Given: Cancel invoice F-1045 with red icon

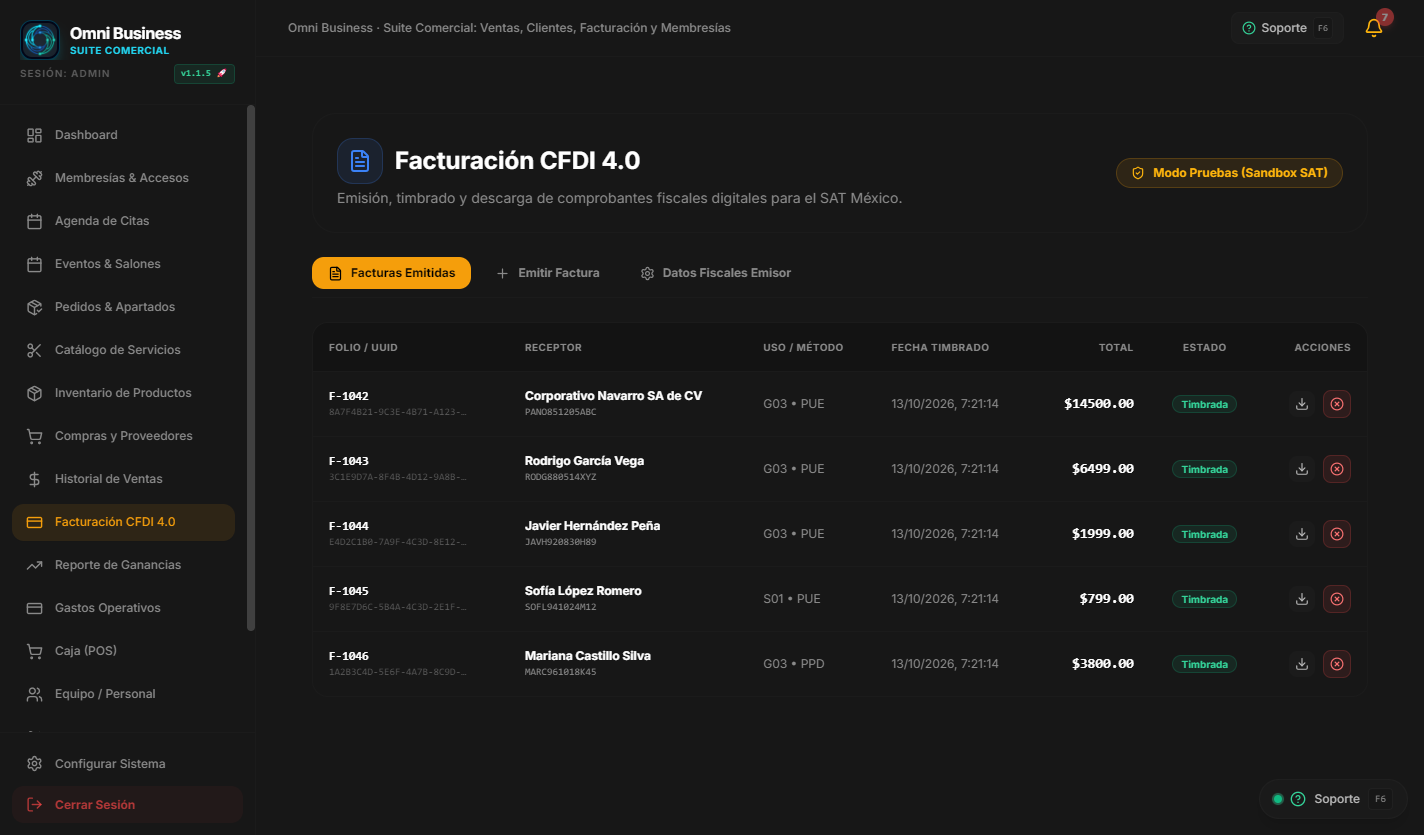Looking at the screenshot, I should [1337, 599].
